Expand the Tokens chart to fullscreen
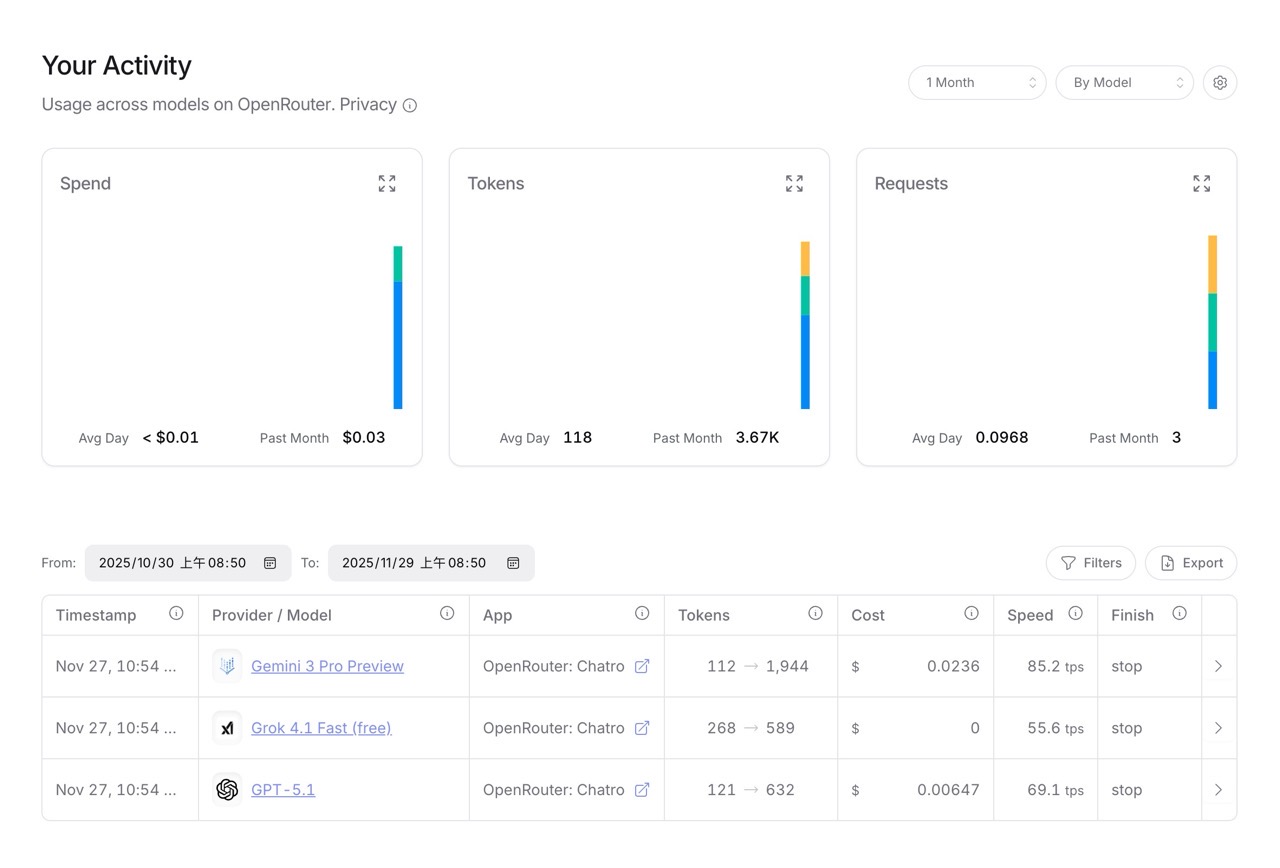1280x868 pixels. 794,184
